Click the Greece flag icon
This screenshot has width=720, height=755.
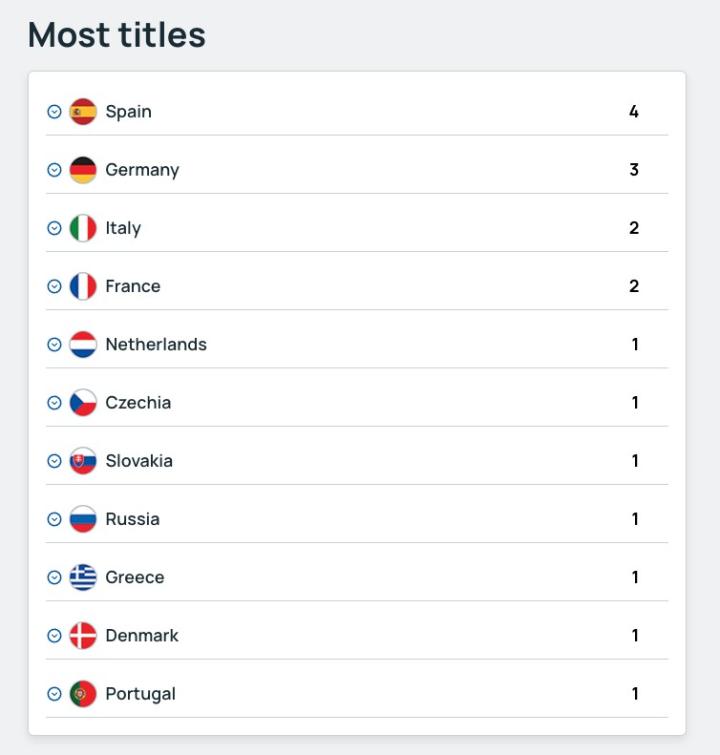coord(83,577)
